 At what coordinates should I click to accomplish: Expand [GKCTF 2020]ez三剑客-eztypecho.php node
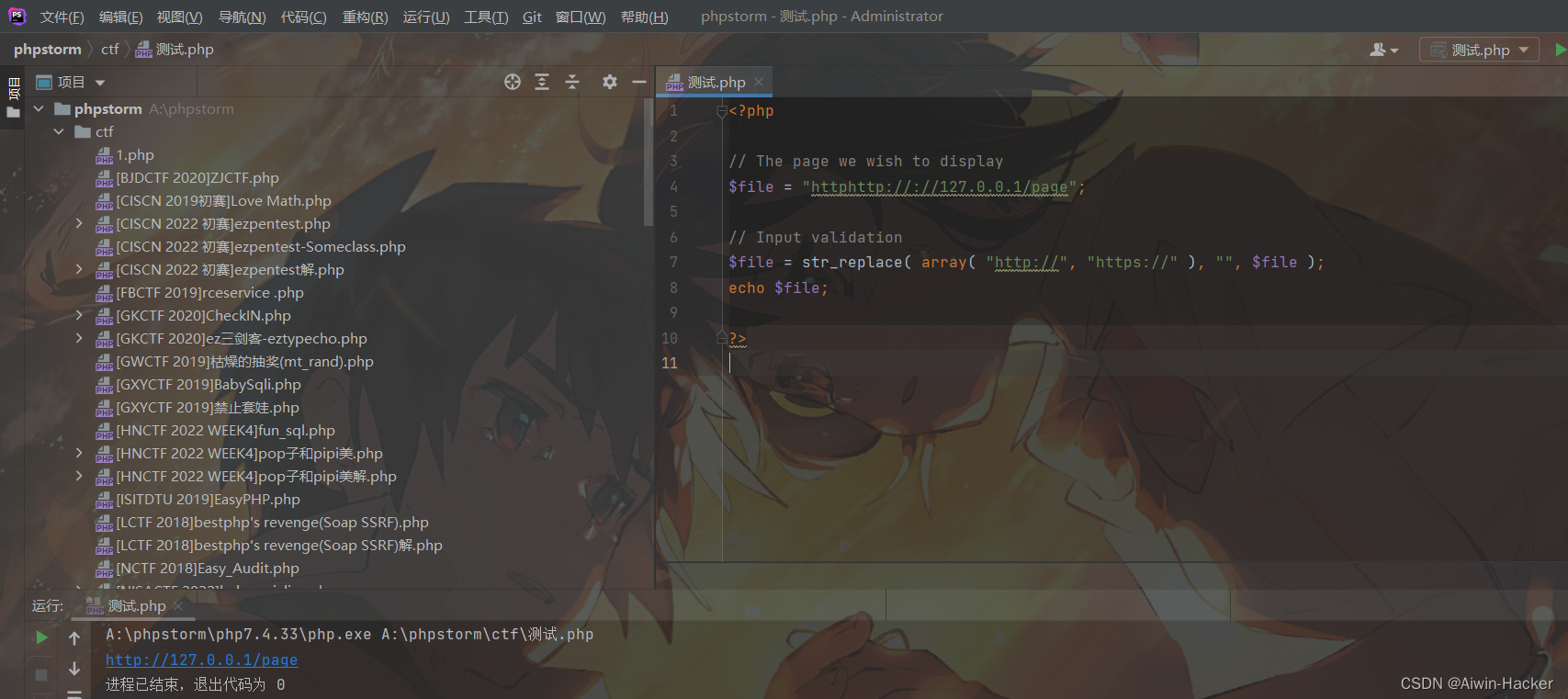79,338
